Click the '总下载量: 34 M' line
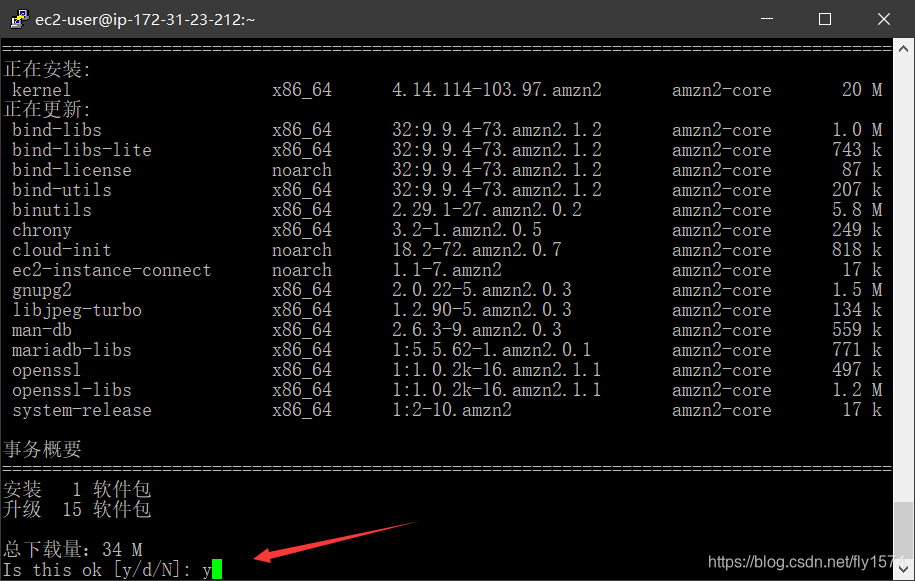This screenshot has width=915, height=581. (73, 550)
